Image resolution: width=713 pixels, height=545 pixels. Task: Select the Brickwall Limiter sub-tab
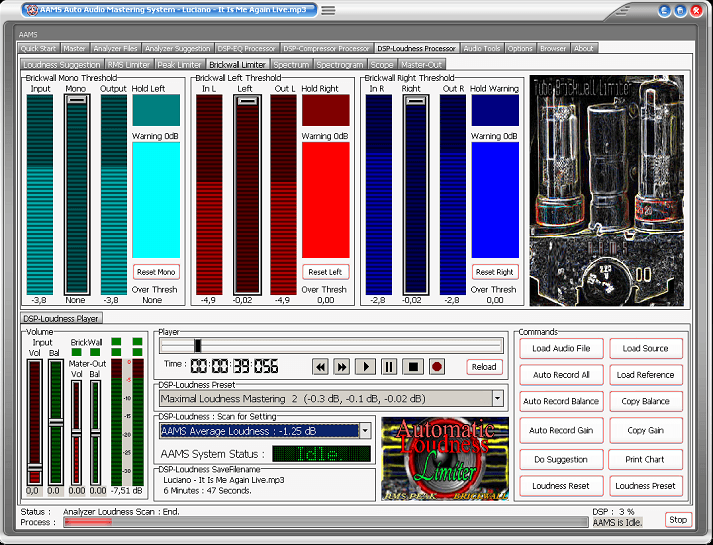coord(237,65)
